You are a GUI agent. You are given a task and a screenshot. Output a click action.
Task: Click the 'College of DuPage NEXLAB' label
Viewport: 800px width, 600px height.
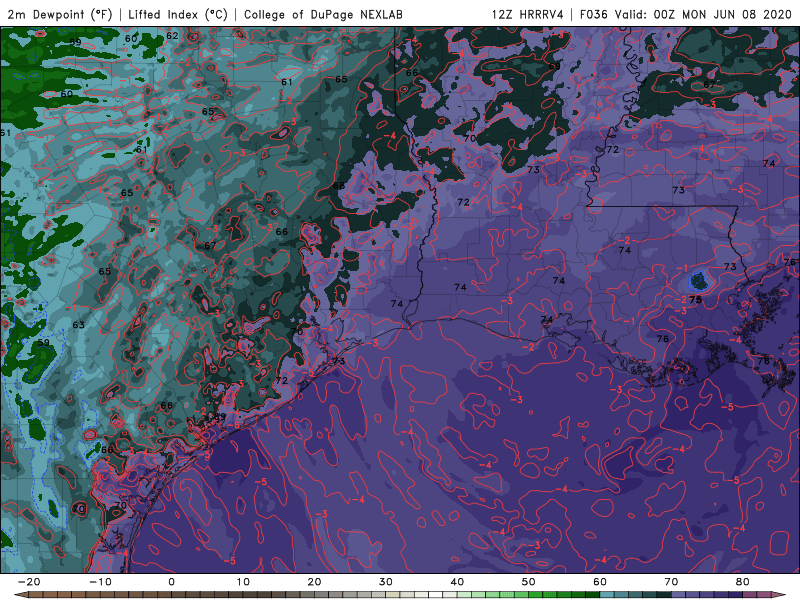pos(323,14)
